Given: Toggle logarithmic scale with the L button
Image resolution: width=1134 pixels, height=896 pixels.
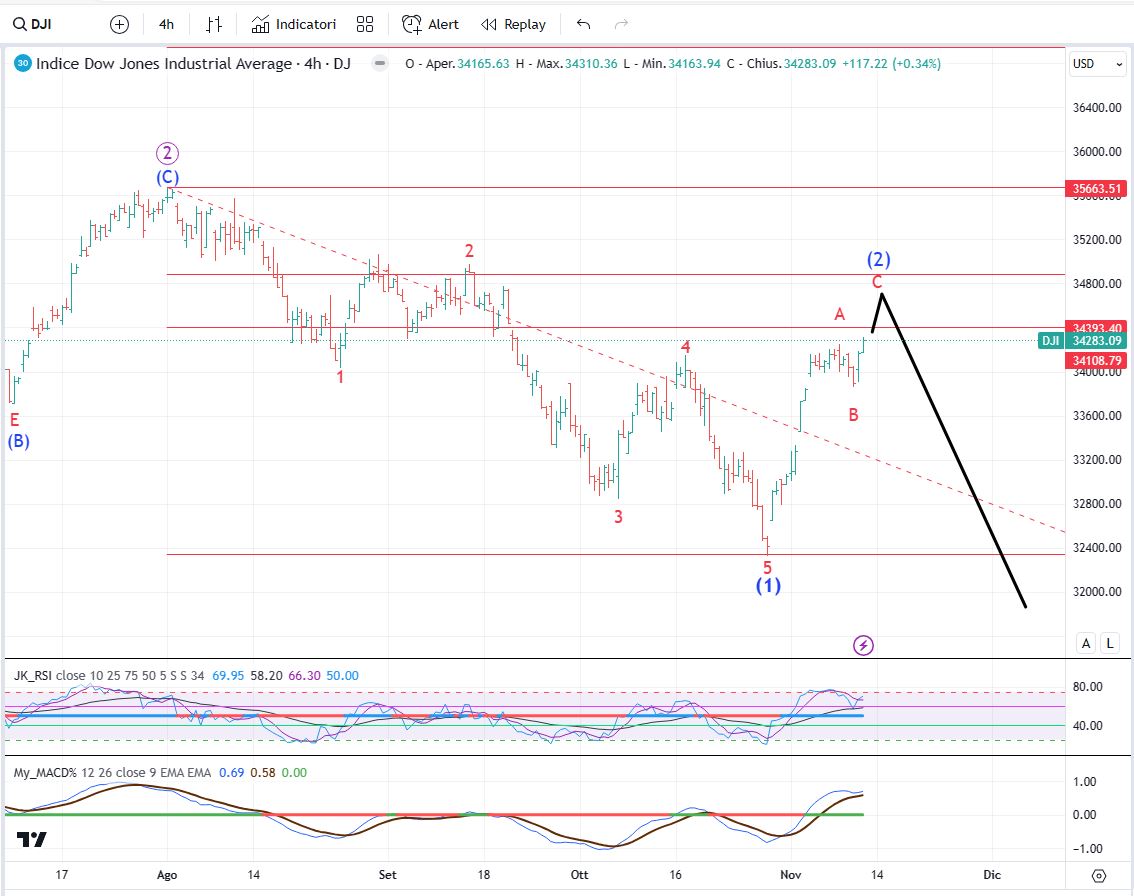Looking at the screenshot, I should pyautogui.click(x=1109, y=643).
